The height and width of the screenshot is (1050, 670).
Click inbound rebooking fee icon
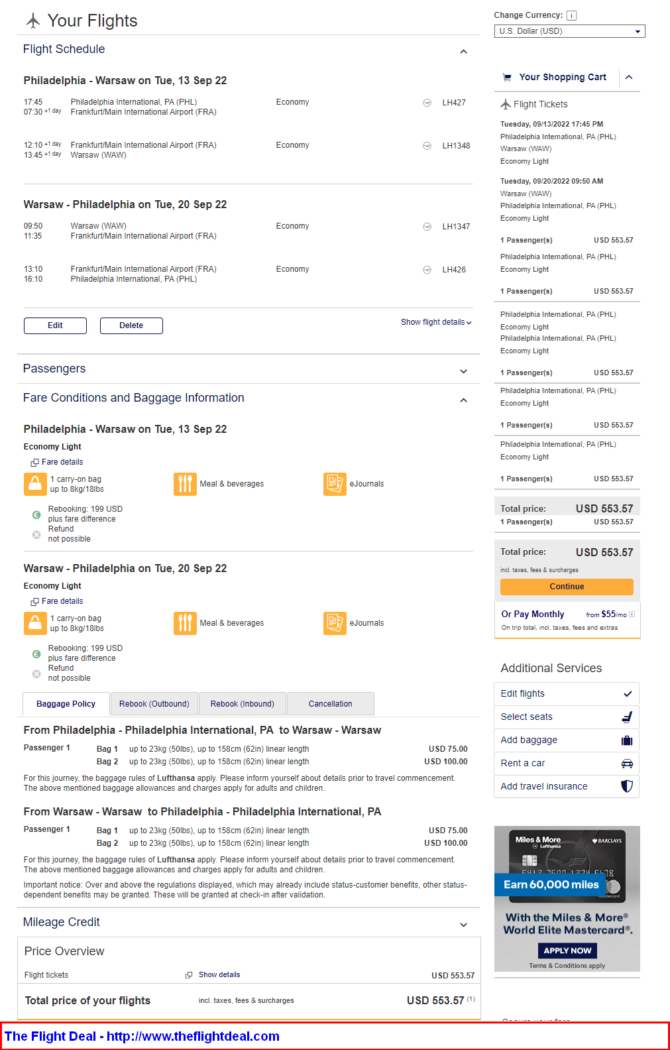pyautogui.click(x=37, y=654)
